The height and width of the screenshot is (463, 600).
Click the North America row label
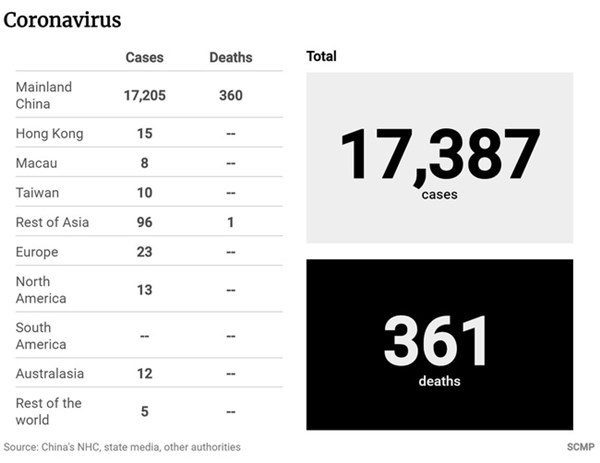41,290
